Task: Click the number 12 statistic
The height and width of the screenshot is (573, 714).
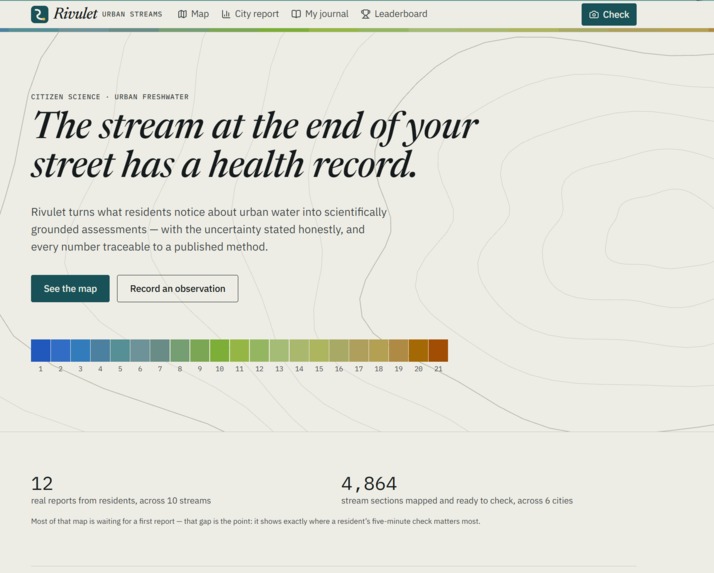Action: coord(42,484)
